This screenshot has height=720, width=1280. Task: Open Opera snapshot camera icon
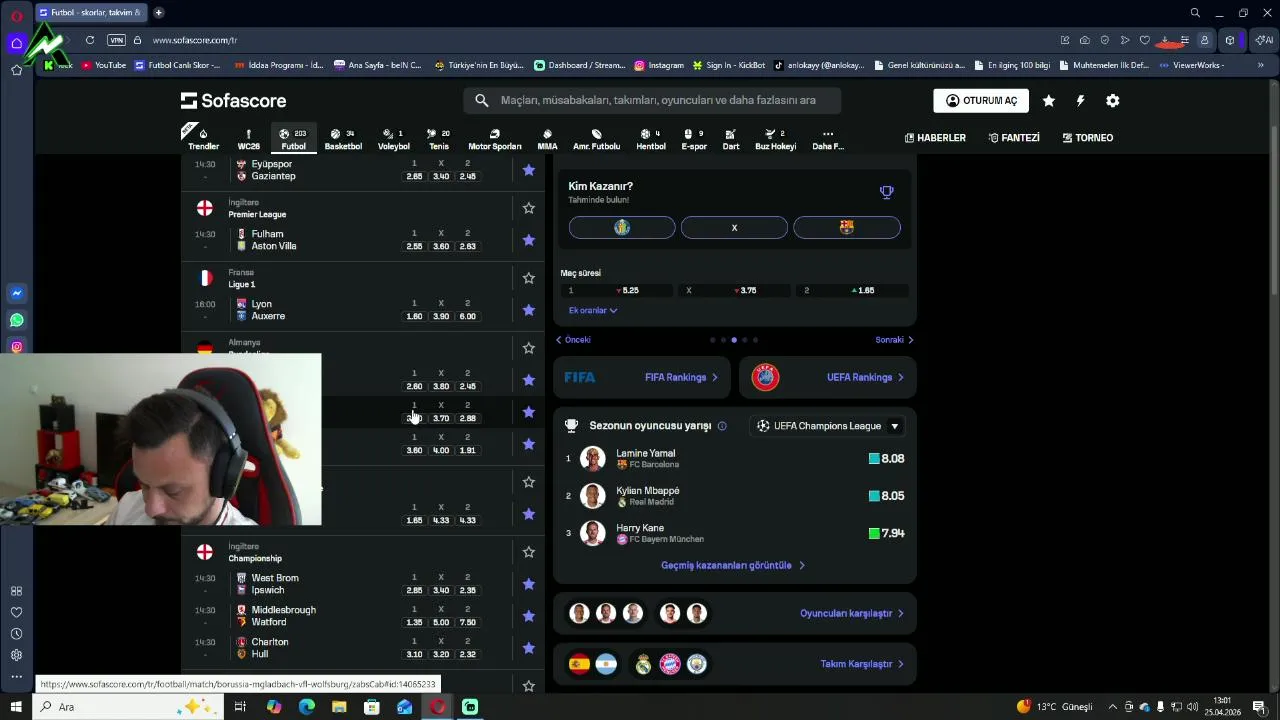tap(1085, 40)
